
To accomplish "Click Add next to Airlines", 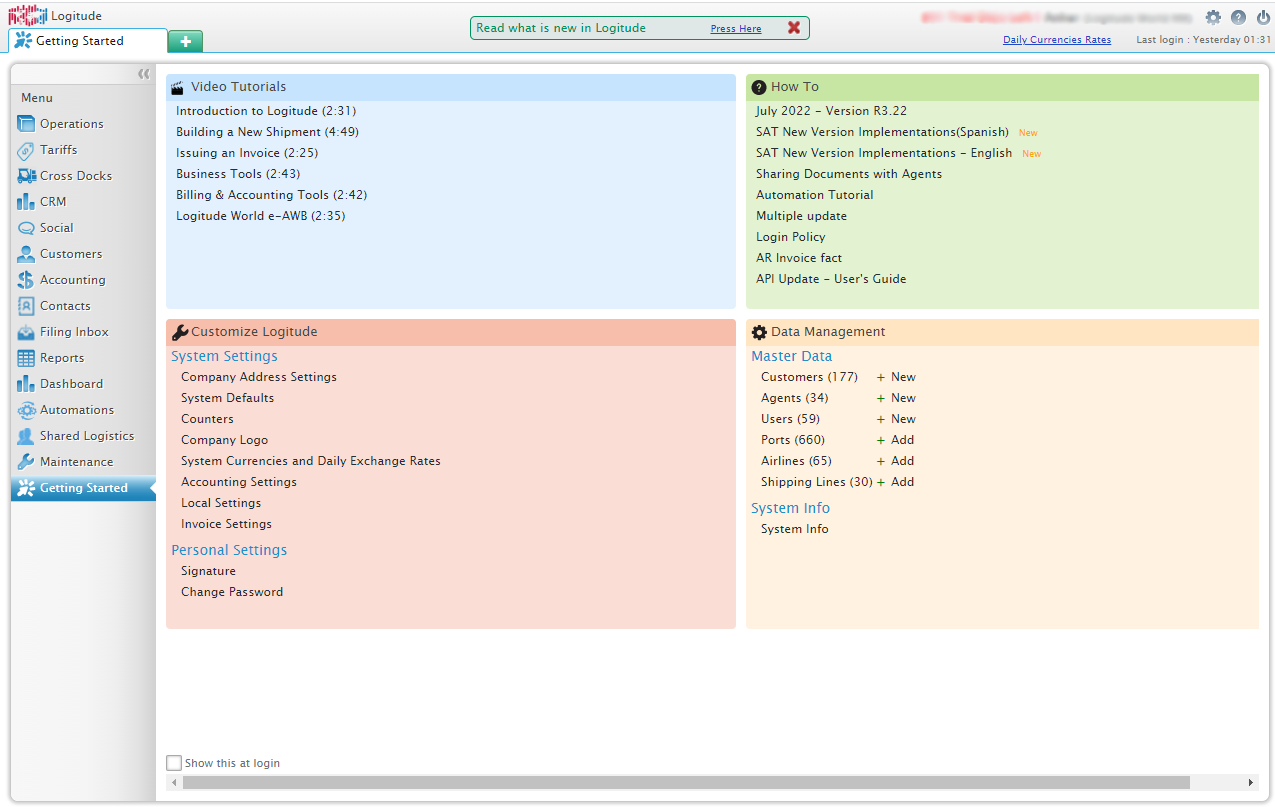I will pyautogui.click(x=895, y=461).
